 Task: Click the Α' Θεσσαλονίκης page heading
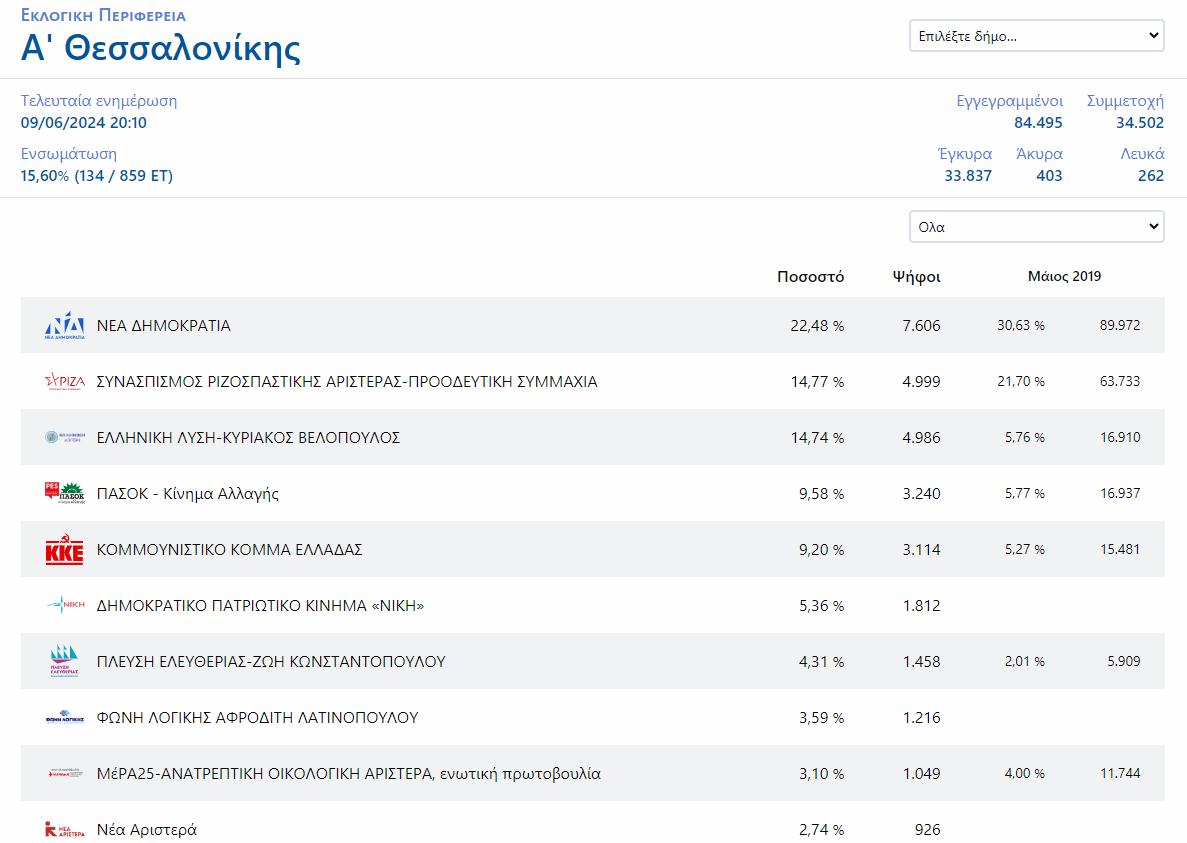click(x=161, y=48)
